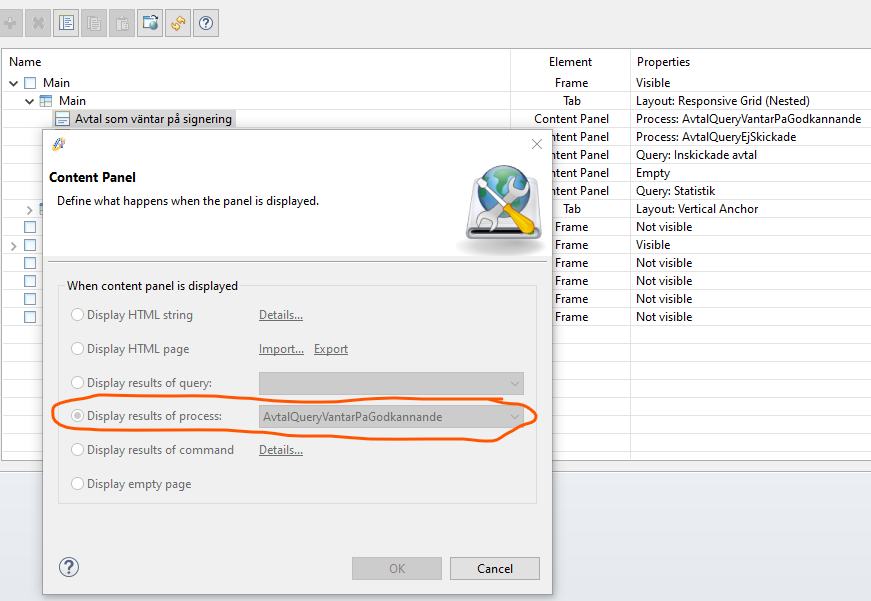Open the Display results of query dropdown
871x601 pixels.
point(391,383)
